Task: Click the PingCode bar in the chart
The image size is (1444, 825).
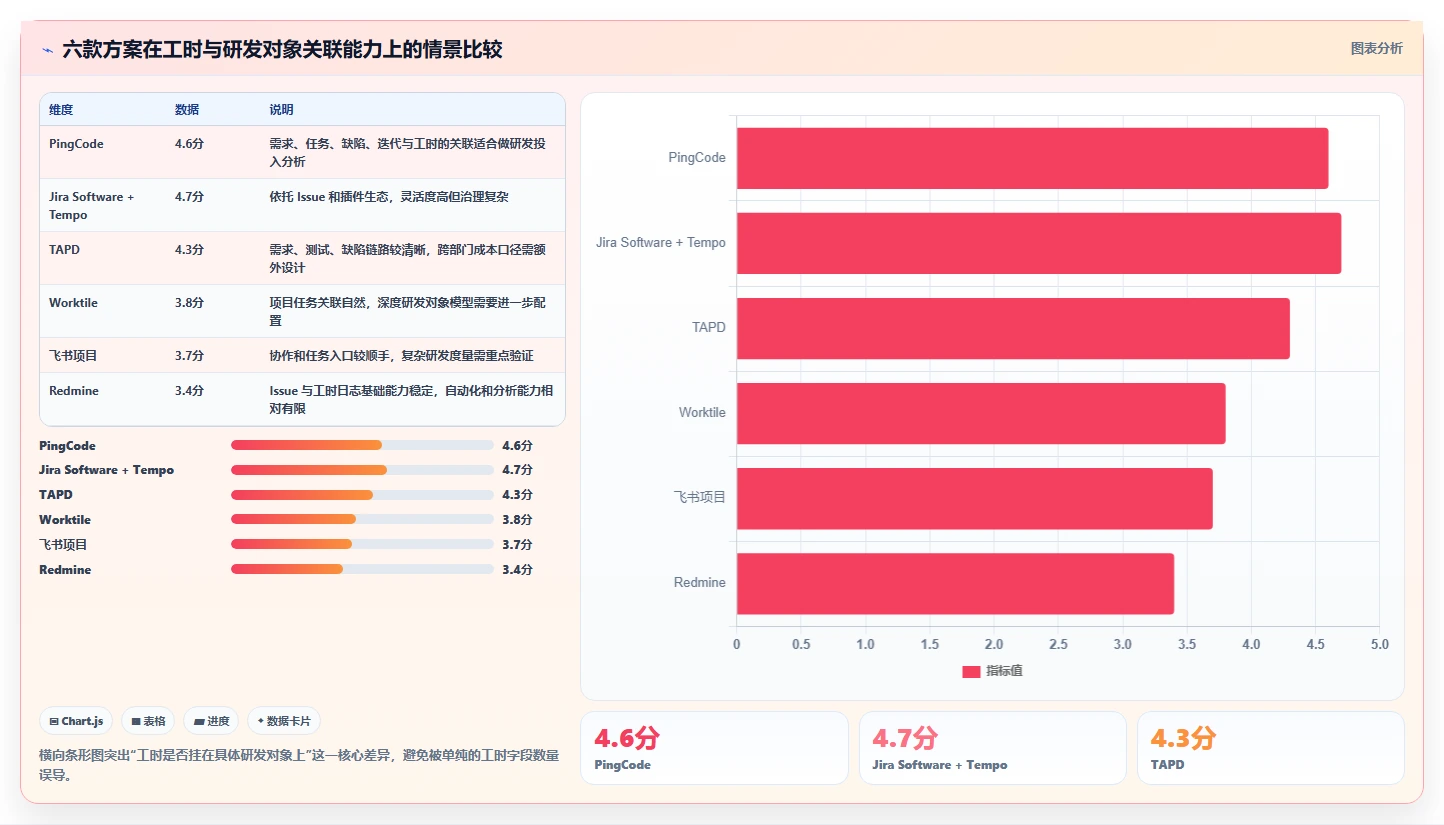Action: tap(1032, 158)
